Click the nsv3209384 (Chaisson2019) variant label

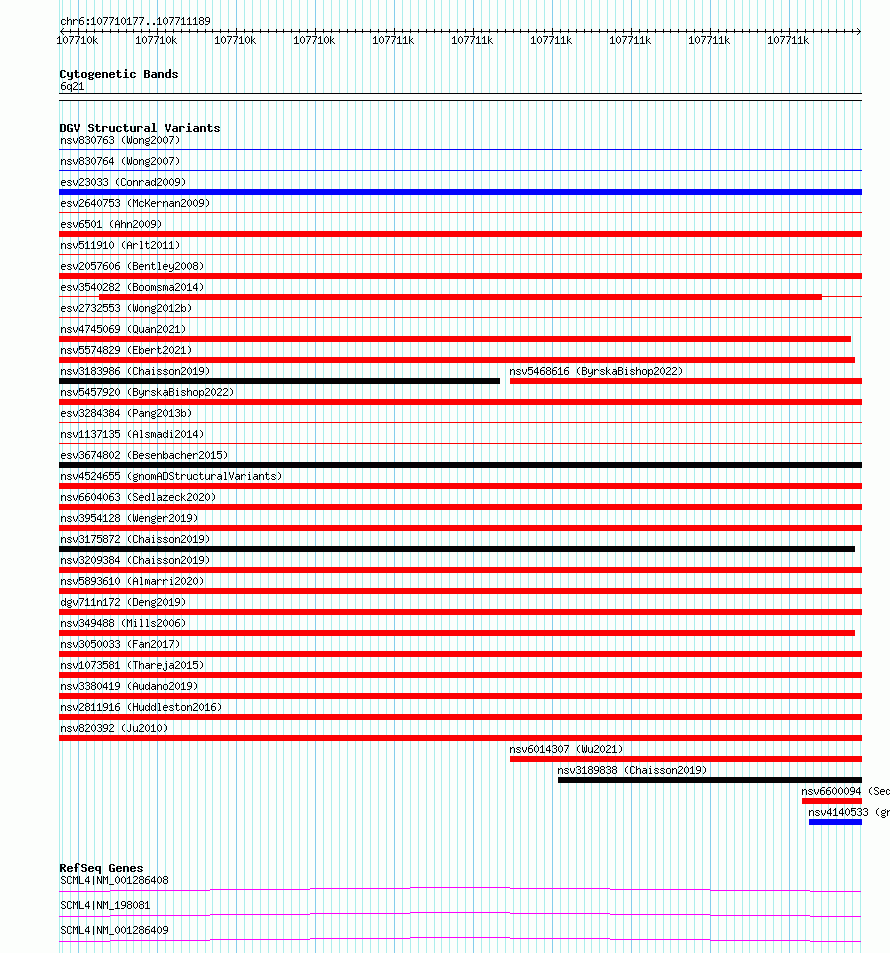[x=135, y=560]
